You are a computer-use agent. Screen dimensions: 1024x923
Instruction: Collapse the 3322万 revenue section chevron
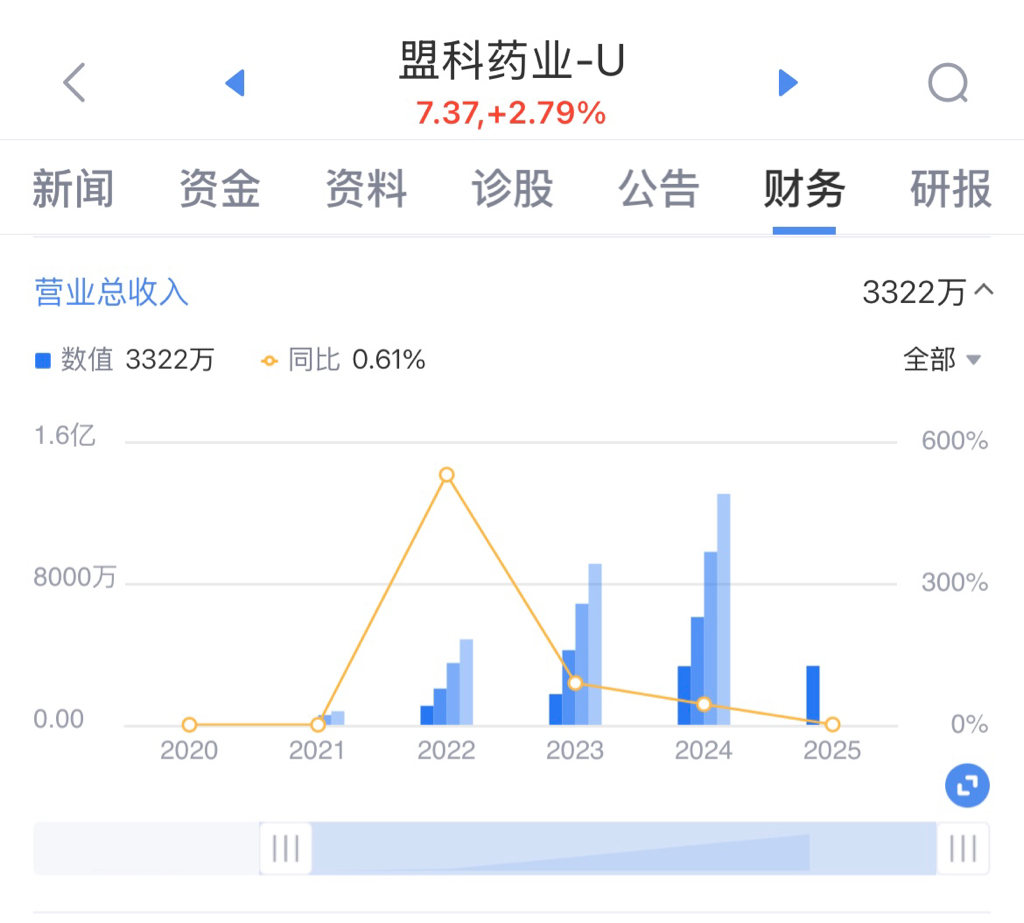pos(984,290)
